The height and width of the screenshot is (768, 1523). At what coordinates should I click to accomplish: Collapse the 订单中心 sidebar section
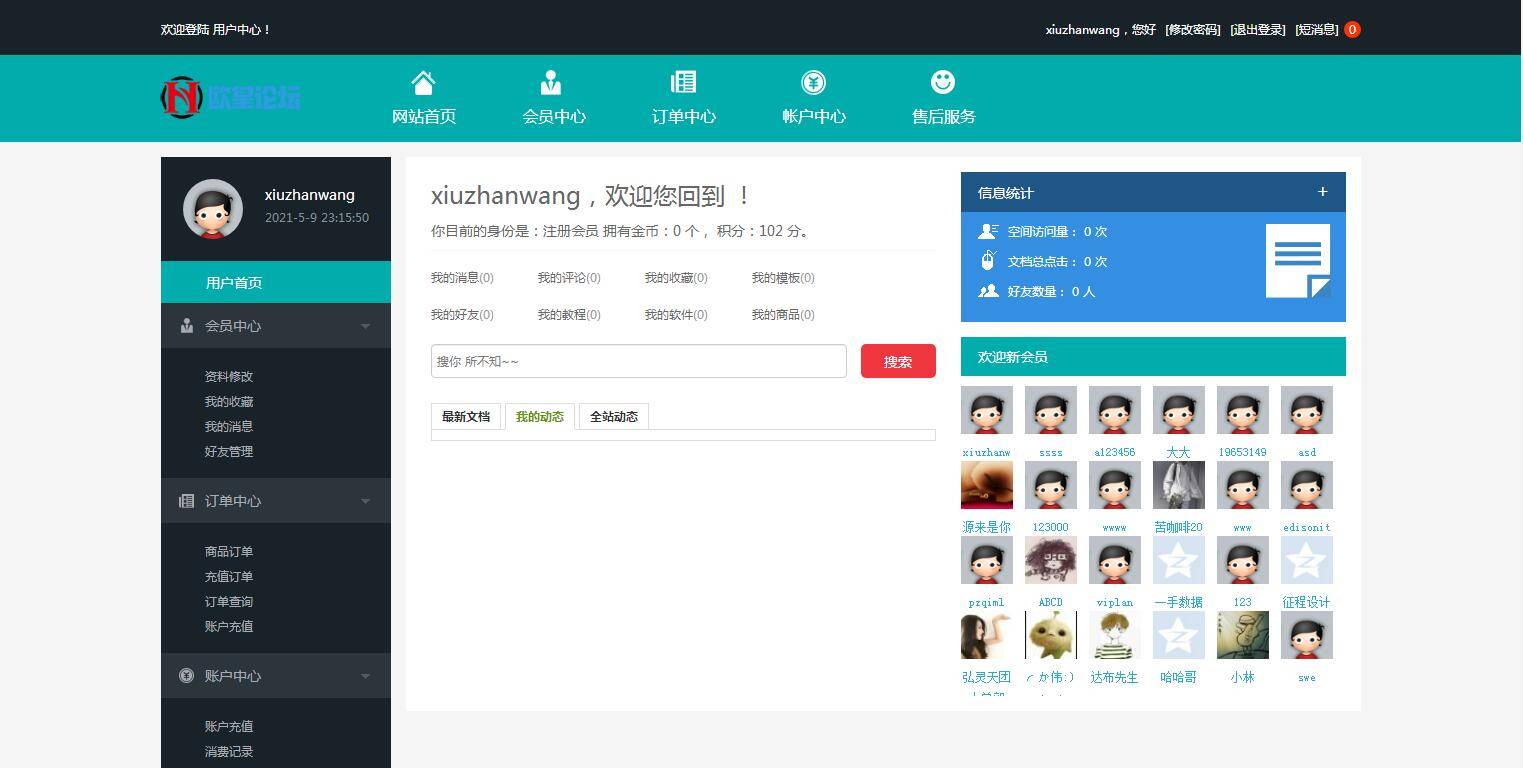coord(366,500)
